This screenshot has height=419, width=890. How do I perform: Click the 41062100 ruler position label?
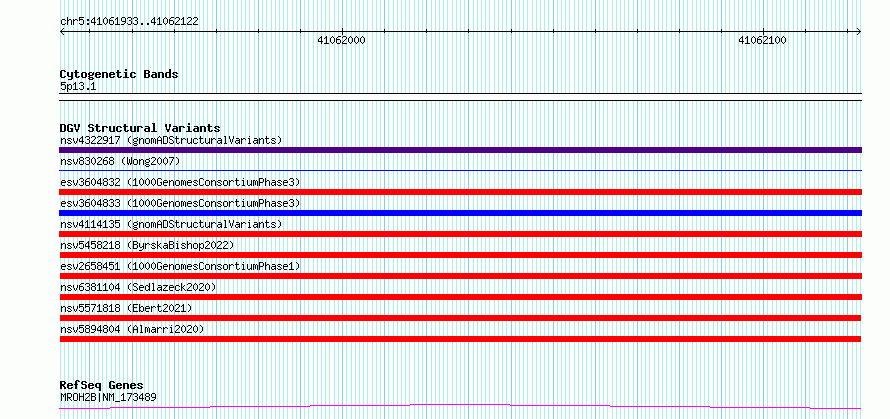pos(762,41)
